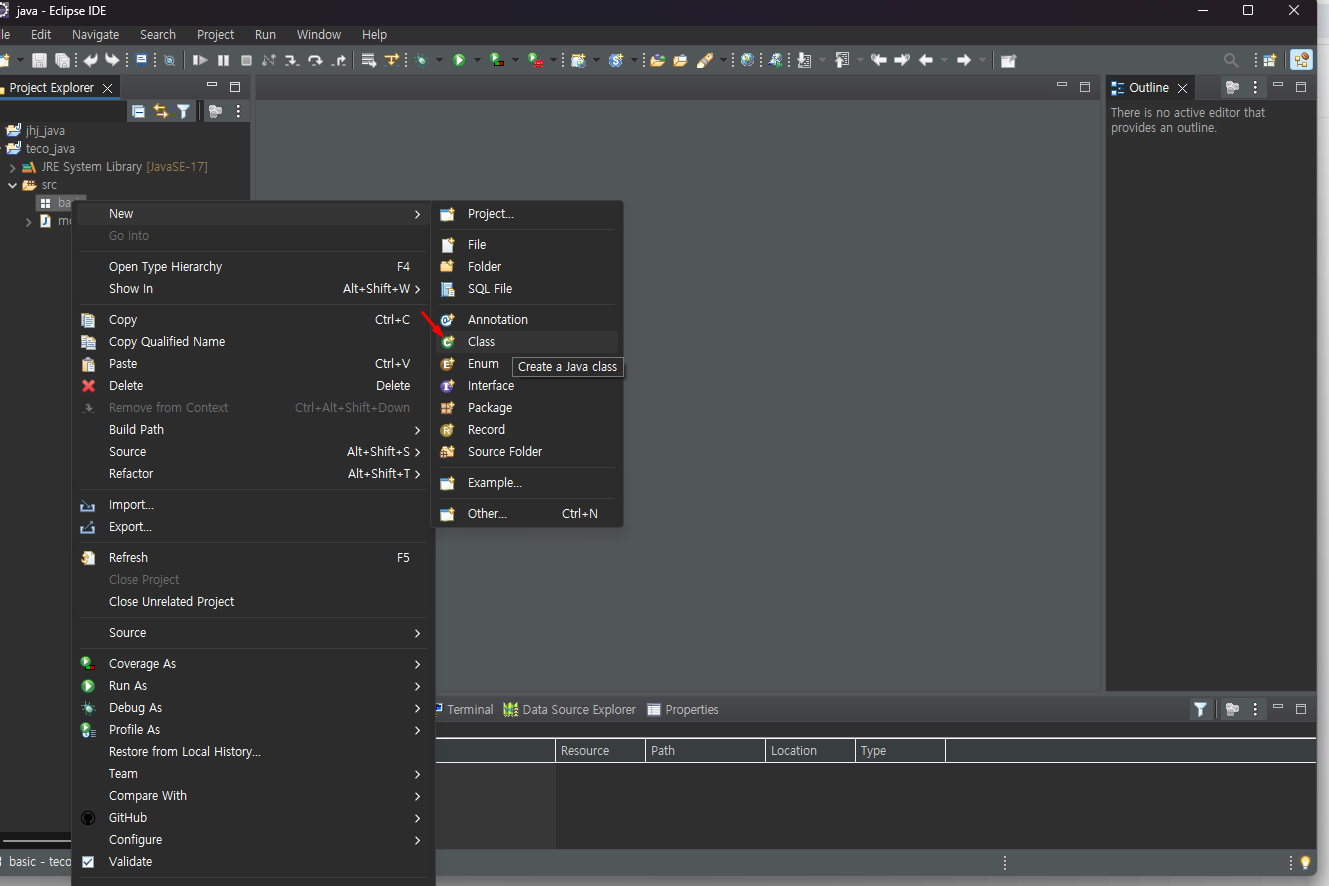Click the Step Return debug icon
This screenshot has height=886, width=1329.
coord(339,60)
